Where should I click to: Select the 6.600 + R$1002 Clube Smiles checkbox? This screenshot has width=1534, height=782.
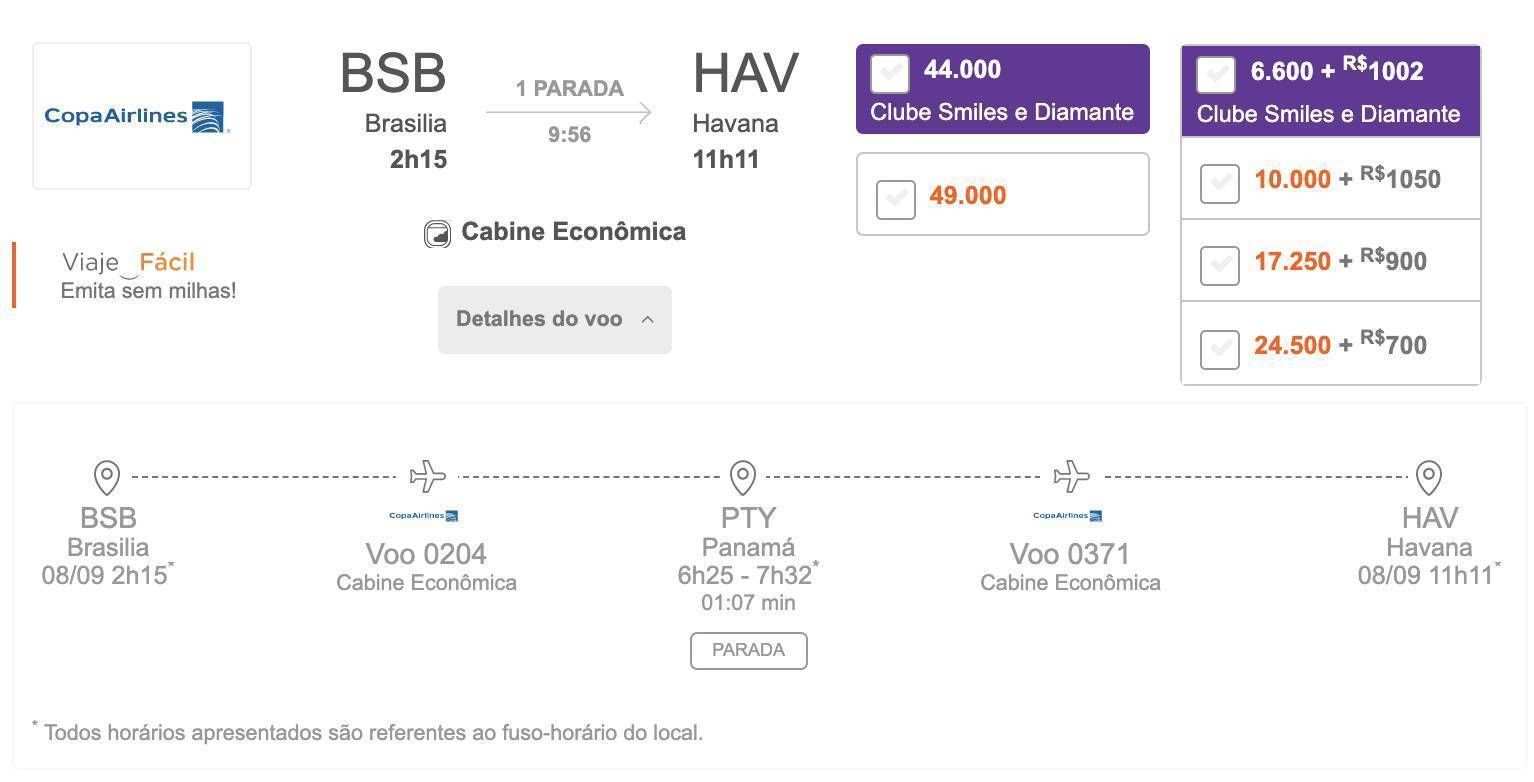1216,76
